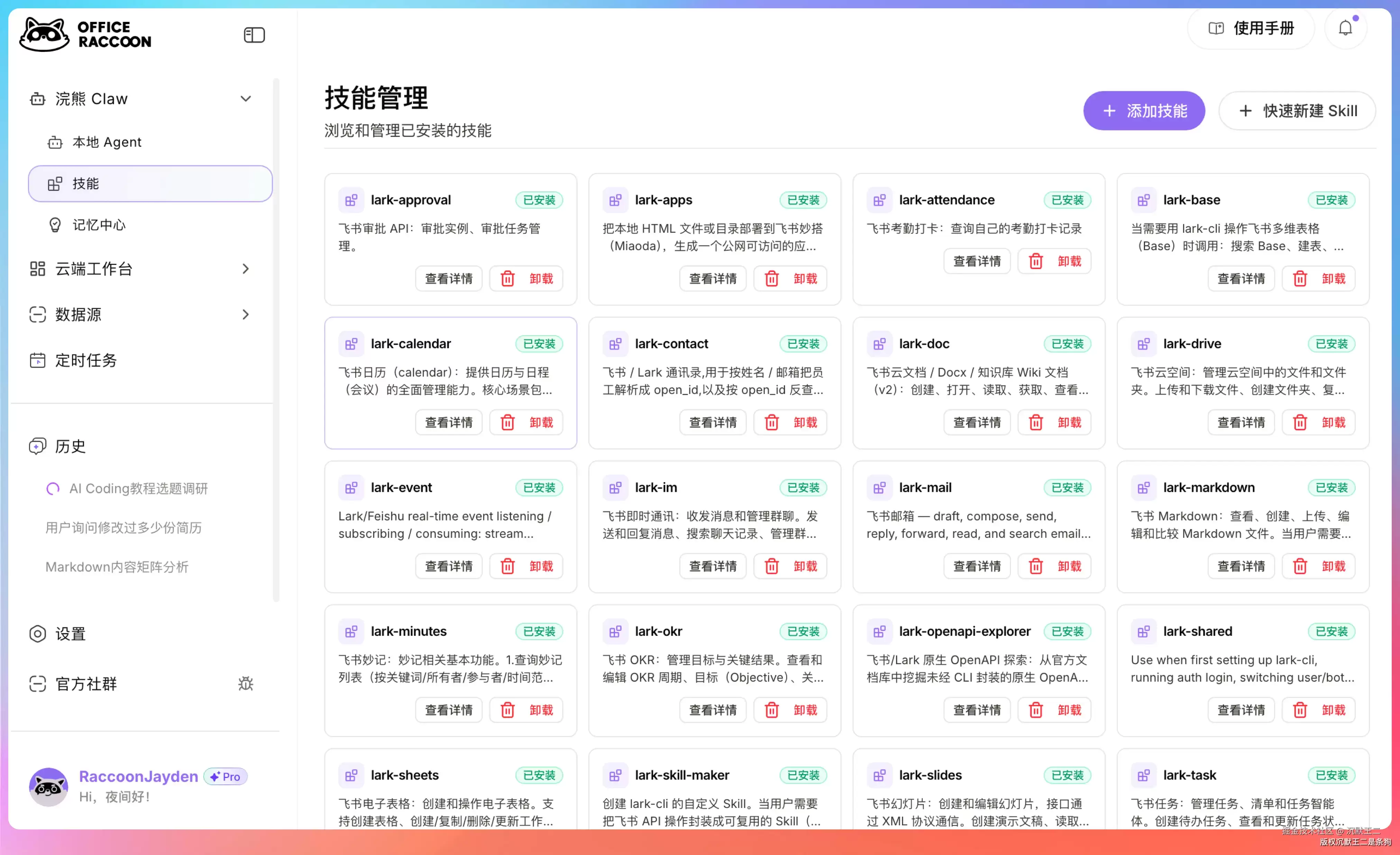
Task: Open the notification bell
Action: (x=1345, y=28)
